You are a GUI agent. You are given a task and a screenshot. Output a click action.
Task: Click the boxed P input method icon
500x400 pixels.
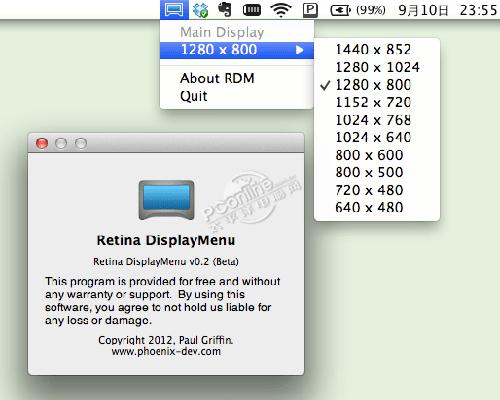[310, 10]
